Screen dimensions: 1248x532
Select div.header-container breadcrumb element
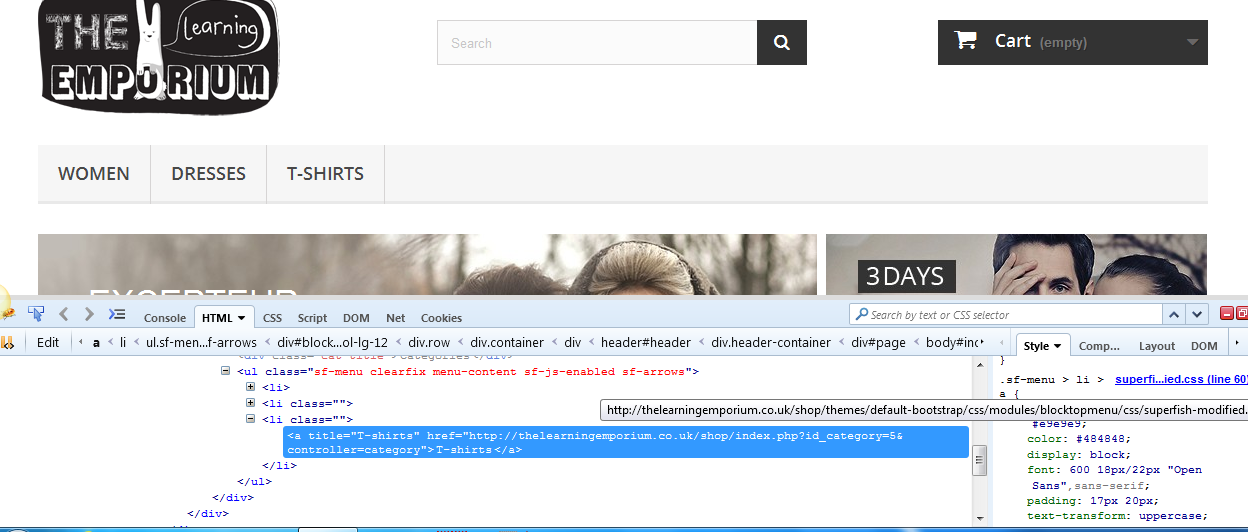point(771,342)
